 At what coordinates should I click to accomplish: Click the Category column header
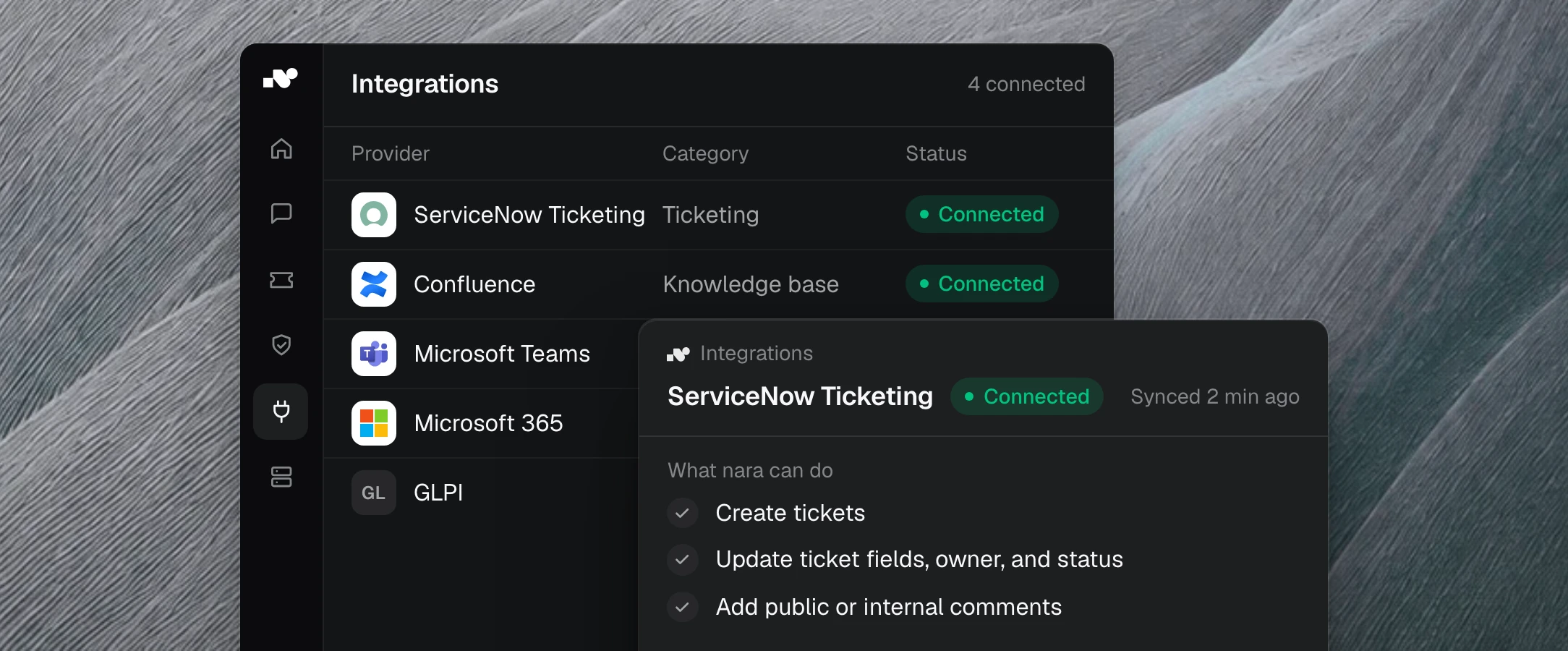click(705, 153)
